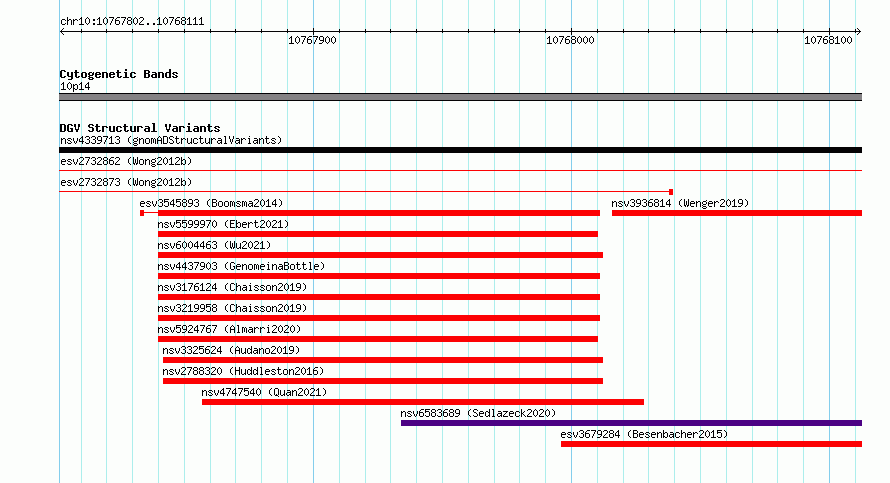Click the 10p14 band label

coord(75,87)
